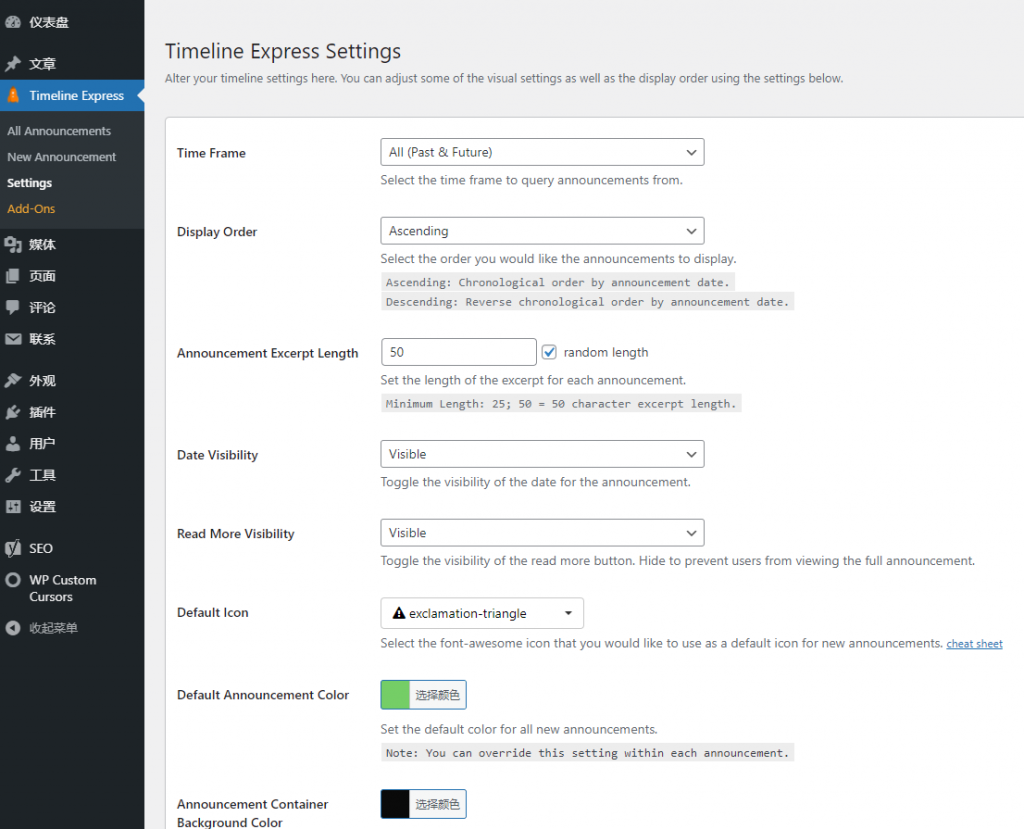
Task: Click the Note: You can override code note
Action: [587, 753]
